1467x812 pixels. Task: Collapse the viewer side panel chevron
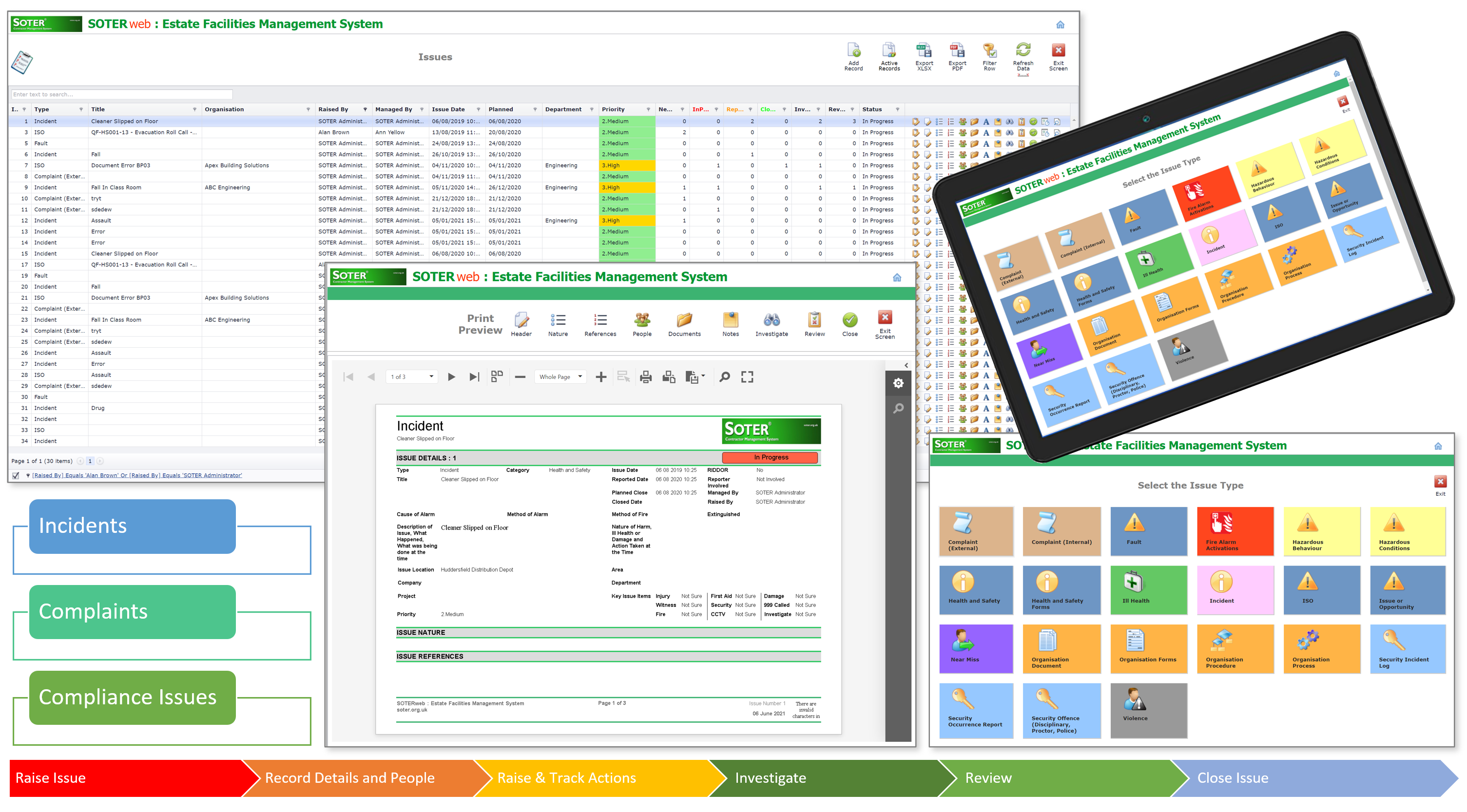pos(906,365)
